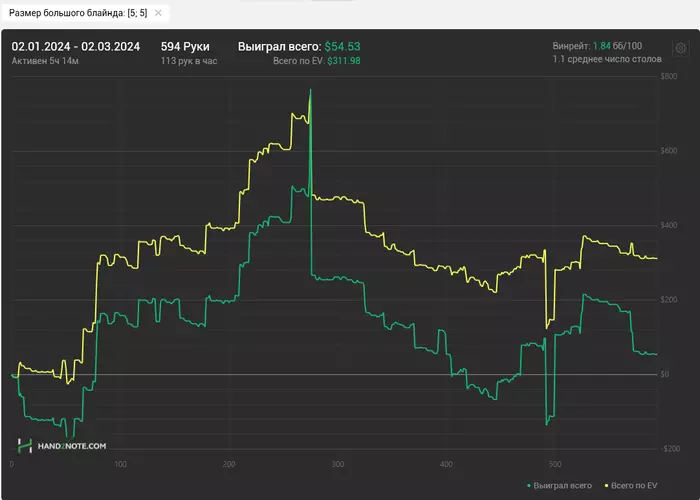Screen dimensions: 700x500
Task: Open chart settings gear icon
Action: coord(681,48)
